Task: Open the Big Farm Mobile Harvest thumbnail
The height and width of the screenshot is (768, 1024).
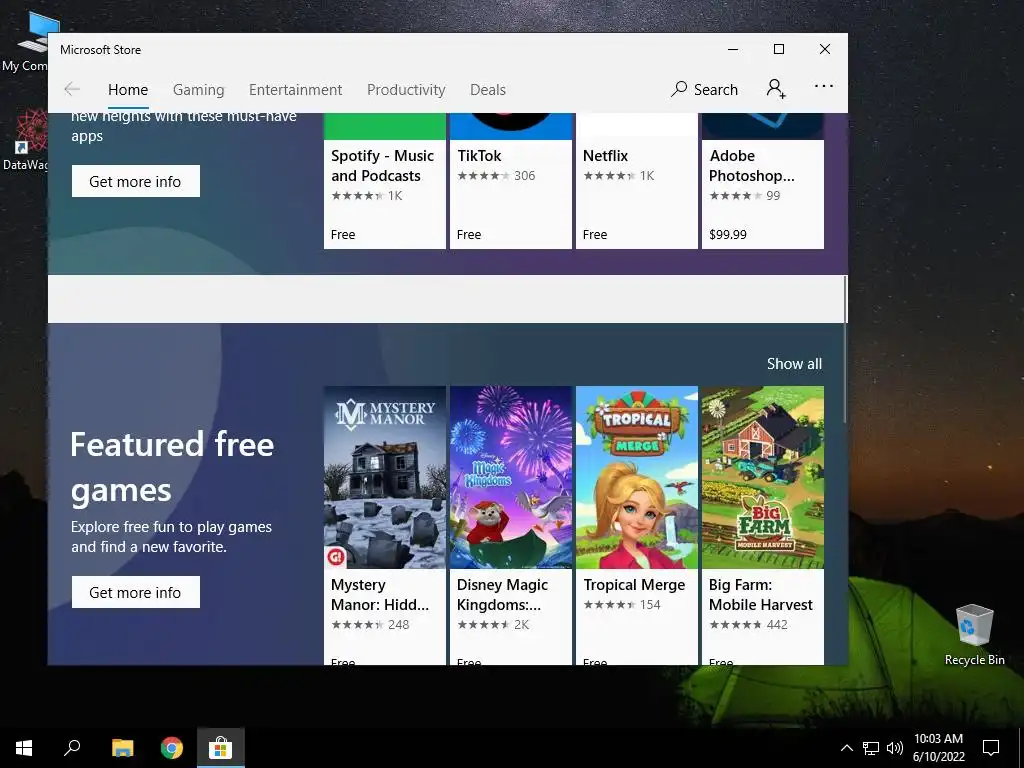Action: [x=763, y=477]
